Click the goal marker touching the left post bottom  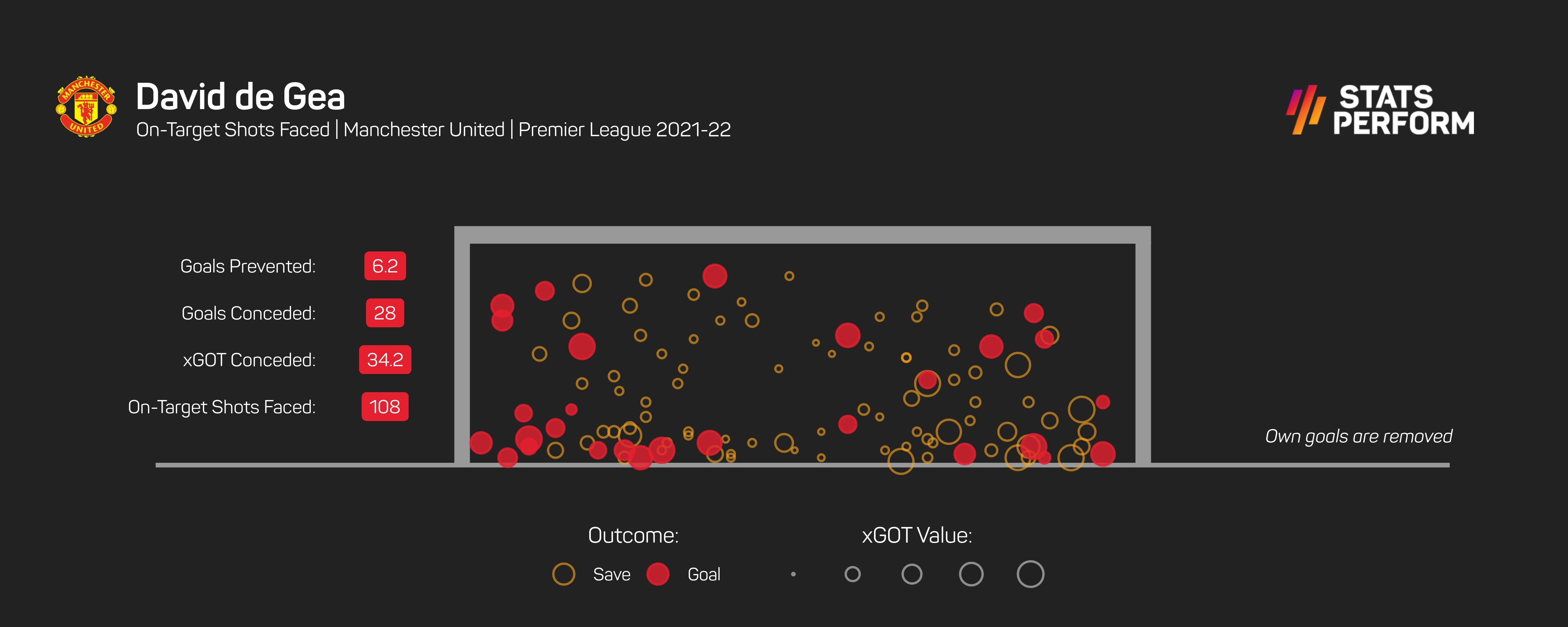[x=481, y=443]
